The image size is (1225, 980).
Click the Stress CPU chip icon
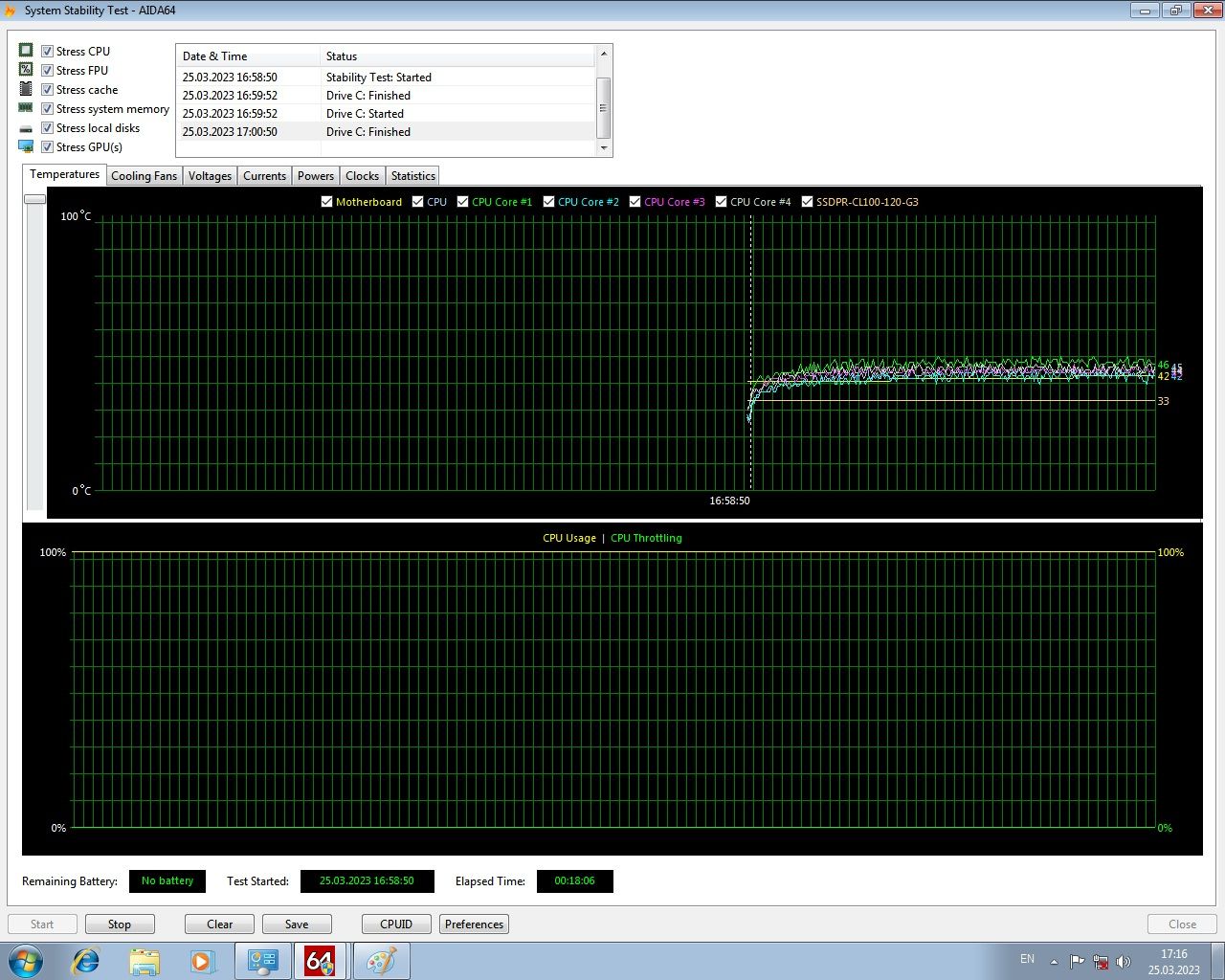tap(26, 51)
